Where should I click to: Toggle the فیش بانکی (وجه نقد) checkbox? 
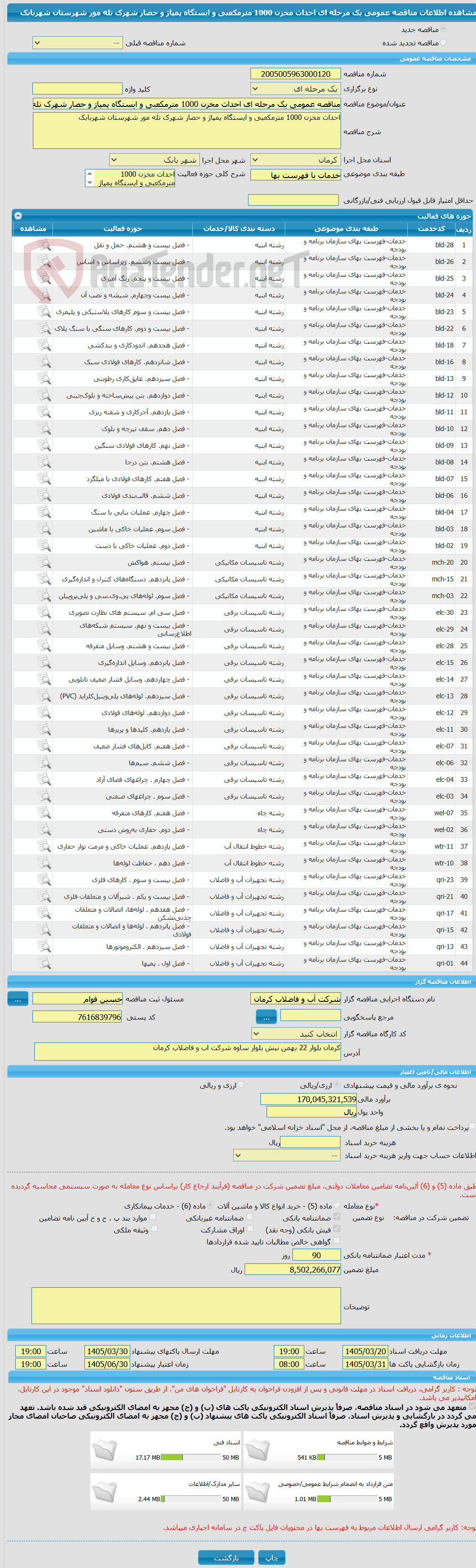(x=337, y=1228)
